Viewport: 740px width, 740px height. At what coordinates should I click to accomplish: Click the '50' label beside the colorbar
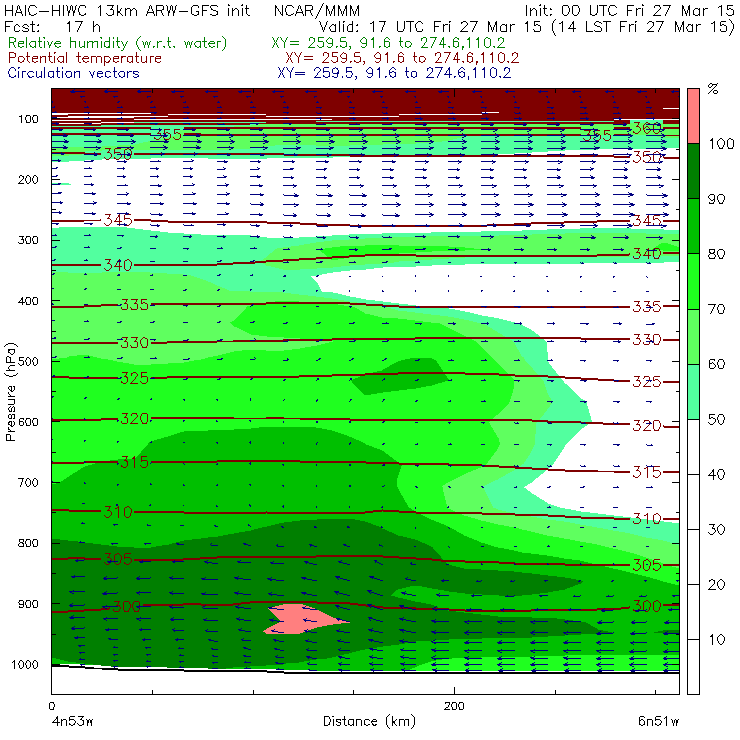[716, 420]
